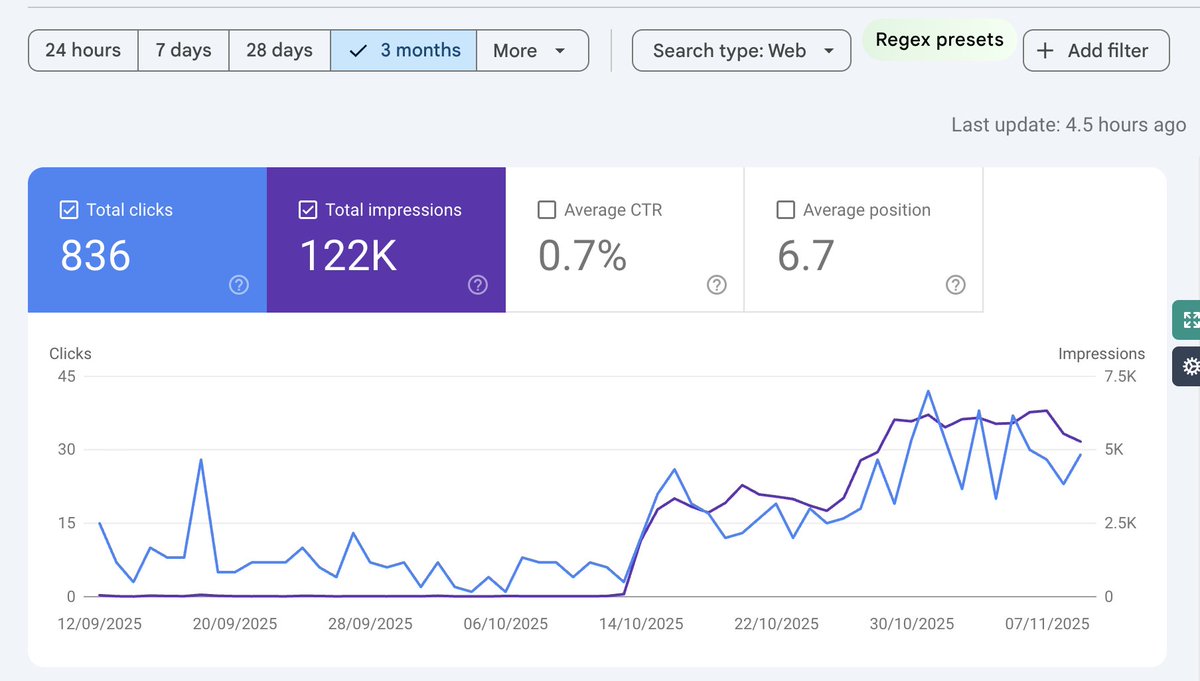Enable the Average position checkbox

point(786,210)
